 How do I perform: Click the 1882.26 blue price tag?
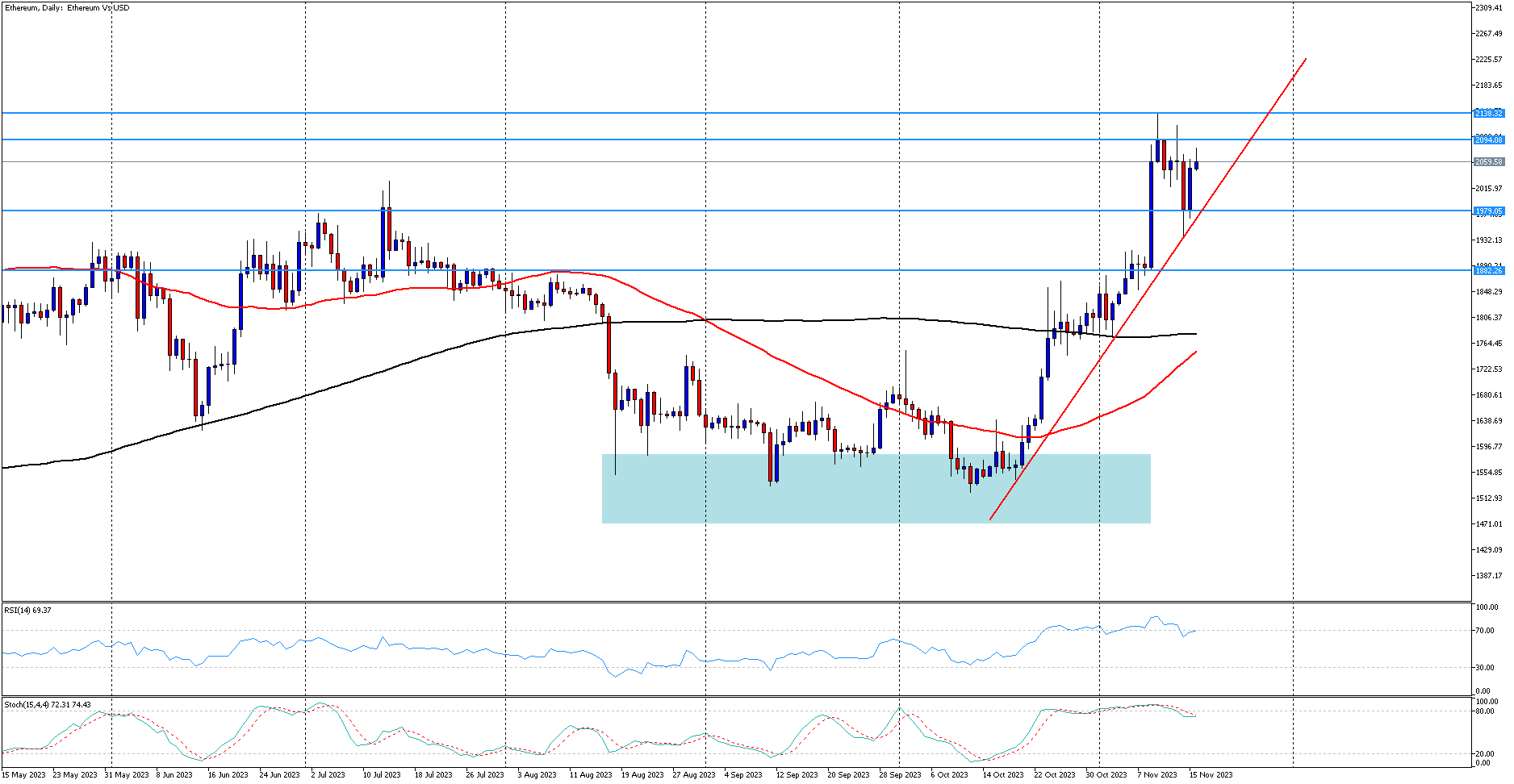click(1489, 270)
